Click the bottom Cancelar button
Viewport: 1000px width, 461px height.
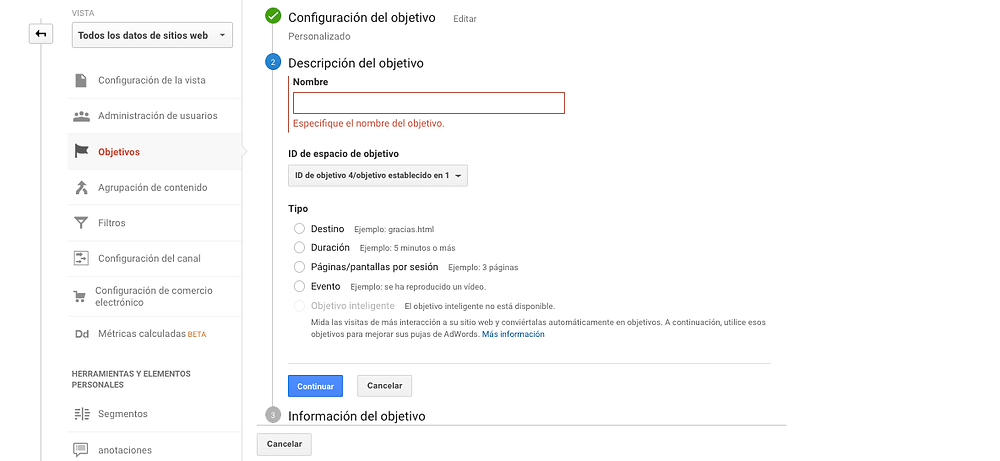coord(284,444)
